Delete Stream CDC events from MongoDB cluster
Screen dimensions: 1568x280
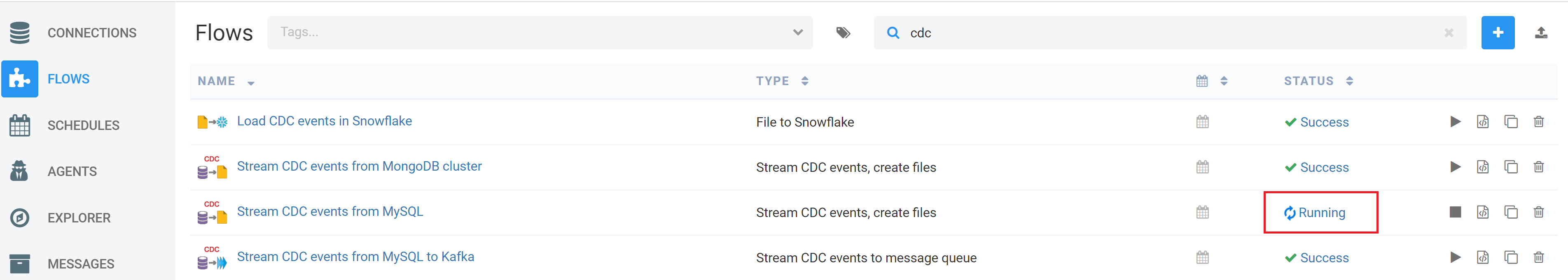click(1538, 167)
